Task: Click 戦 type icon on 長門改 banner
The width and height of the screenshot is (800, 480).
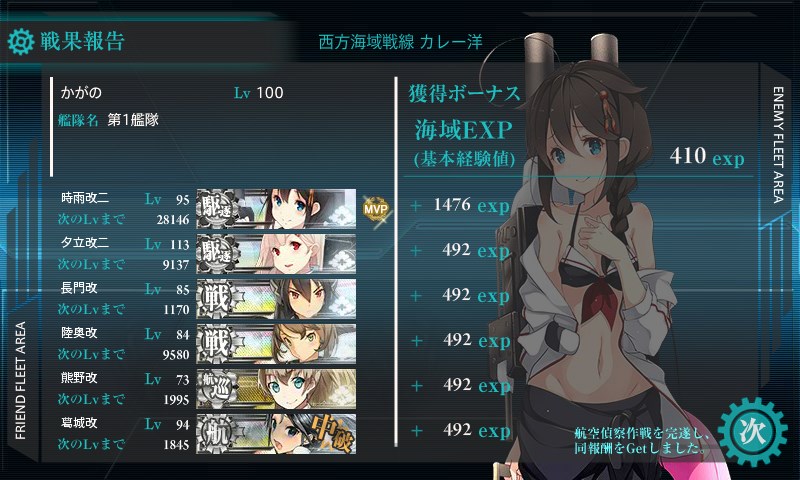Action: [217, 299]
